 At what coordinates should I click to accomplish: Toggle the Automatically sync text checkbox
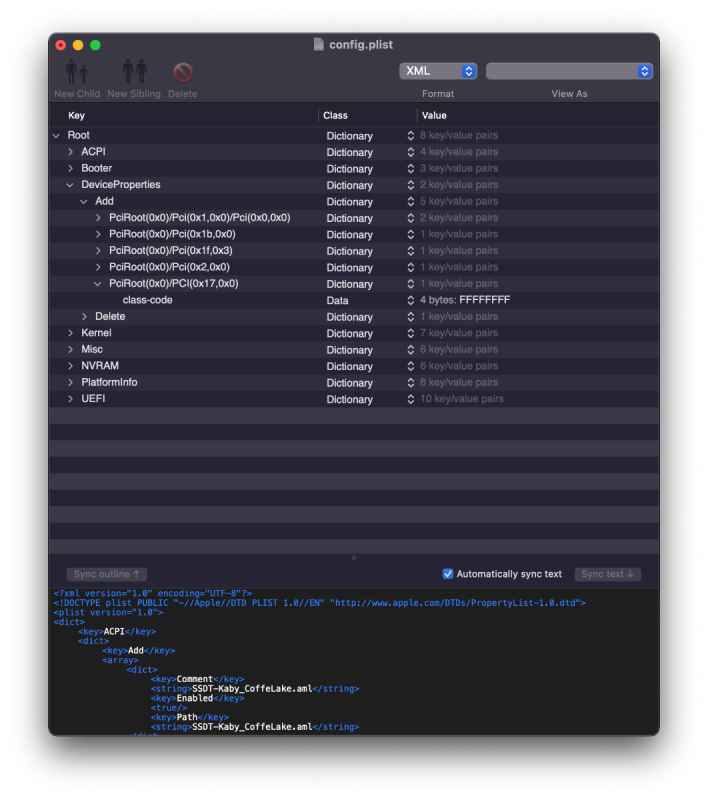click(x=448, y=574)
